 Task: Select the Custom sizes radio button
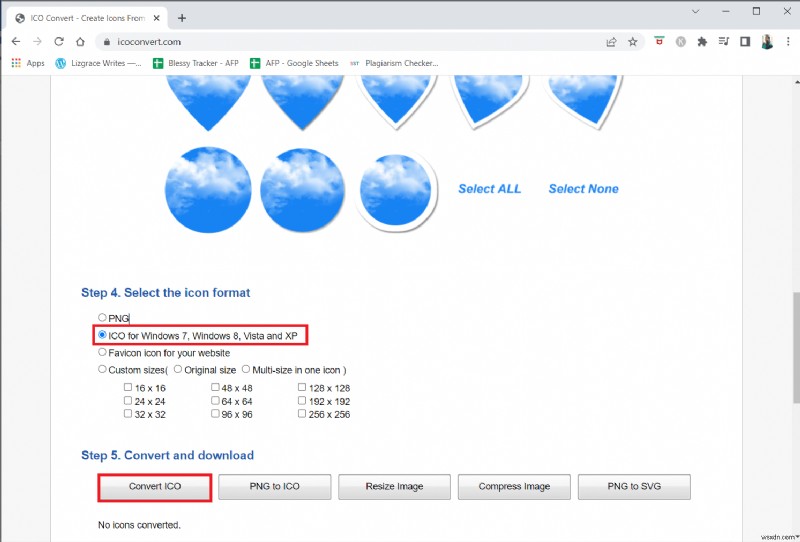102,369
